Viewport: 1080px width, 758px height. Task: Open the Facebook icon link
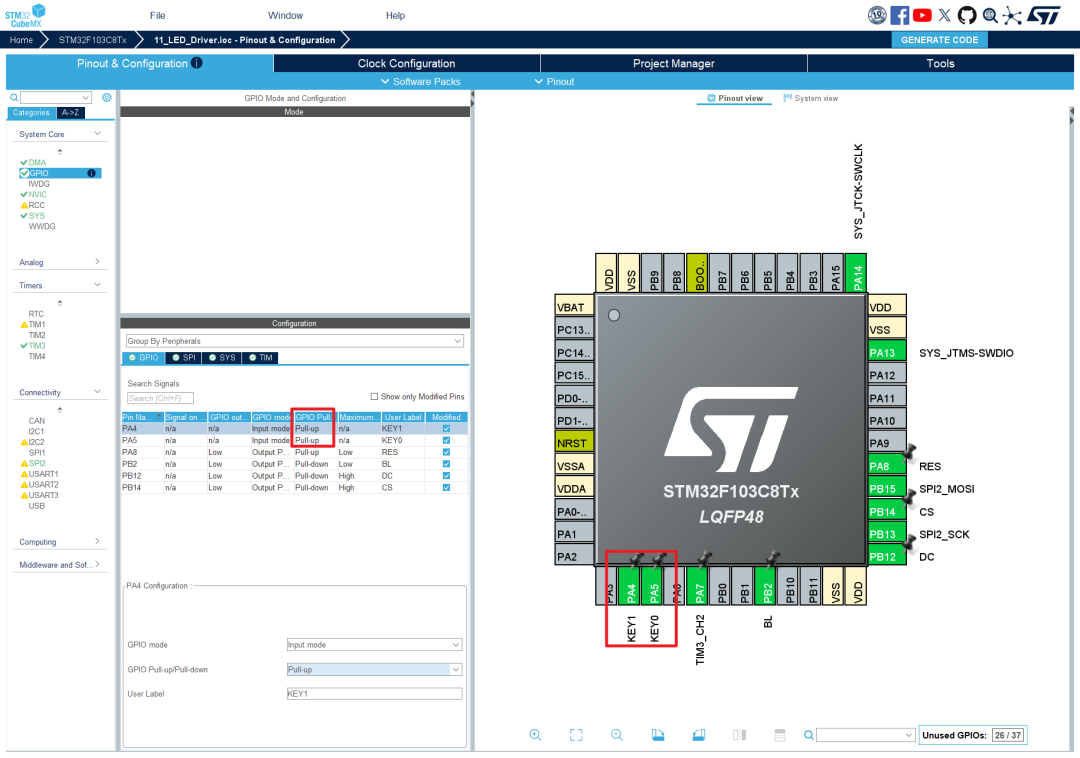[x=899, y=15]
